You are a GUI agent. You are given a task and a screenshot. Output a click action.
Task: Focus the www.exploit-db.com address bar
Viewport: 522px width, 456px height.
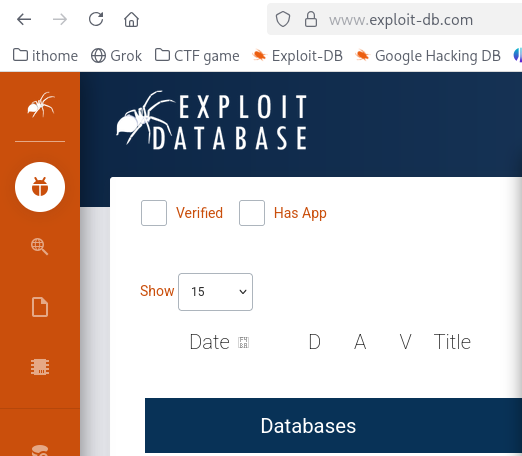[x=401, y=20]
